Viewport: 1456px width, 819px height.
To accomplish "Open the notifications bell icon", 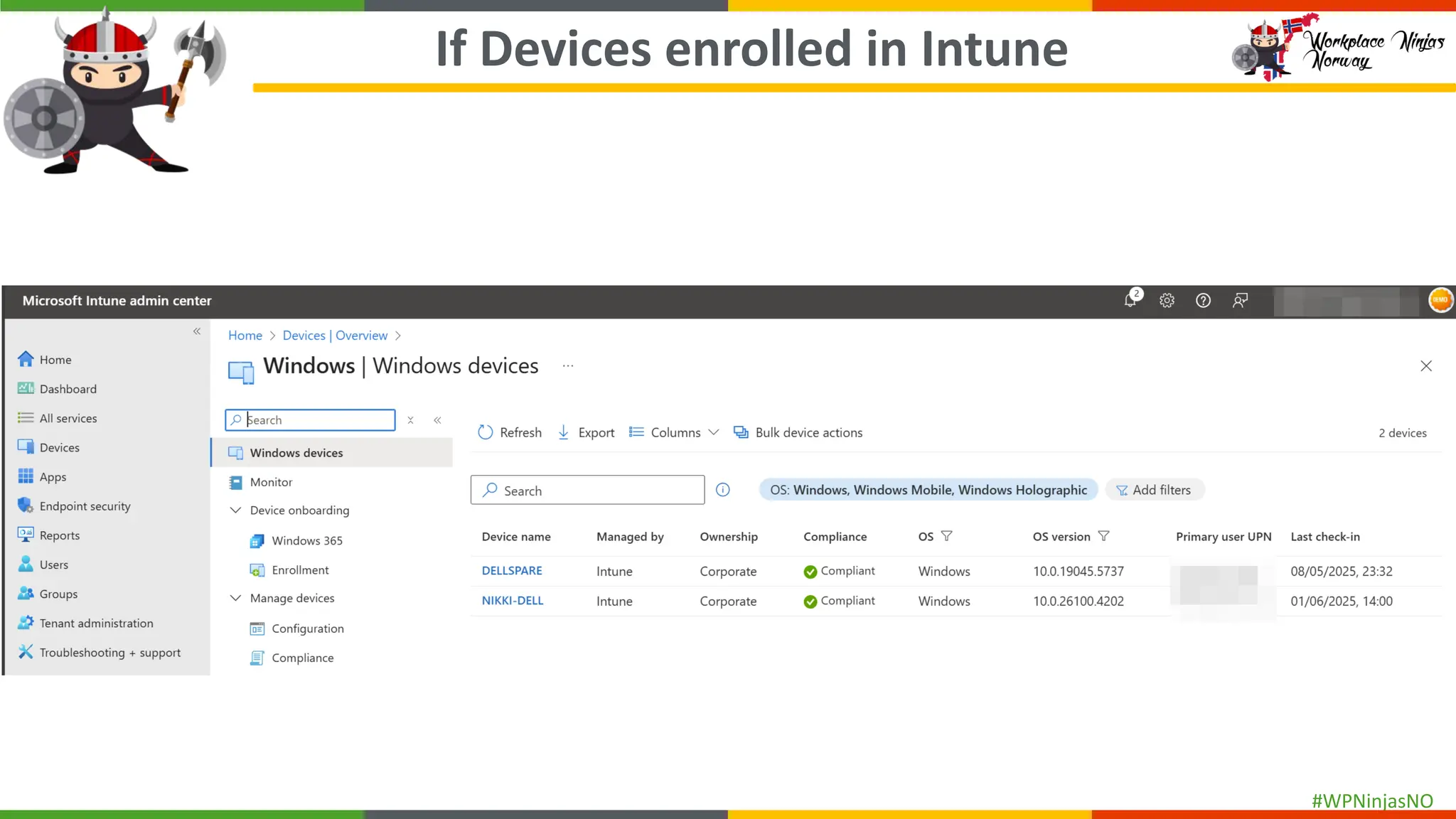I will pos(1130,301).
